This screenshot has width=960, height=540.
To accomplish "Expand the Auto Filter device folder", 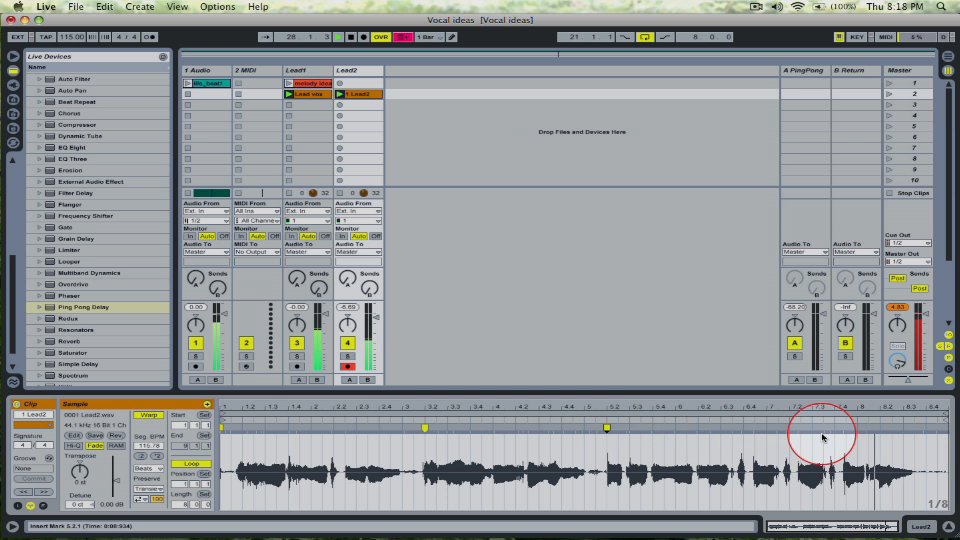I will tap(39, 79).
